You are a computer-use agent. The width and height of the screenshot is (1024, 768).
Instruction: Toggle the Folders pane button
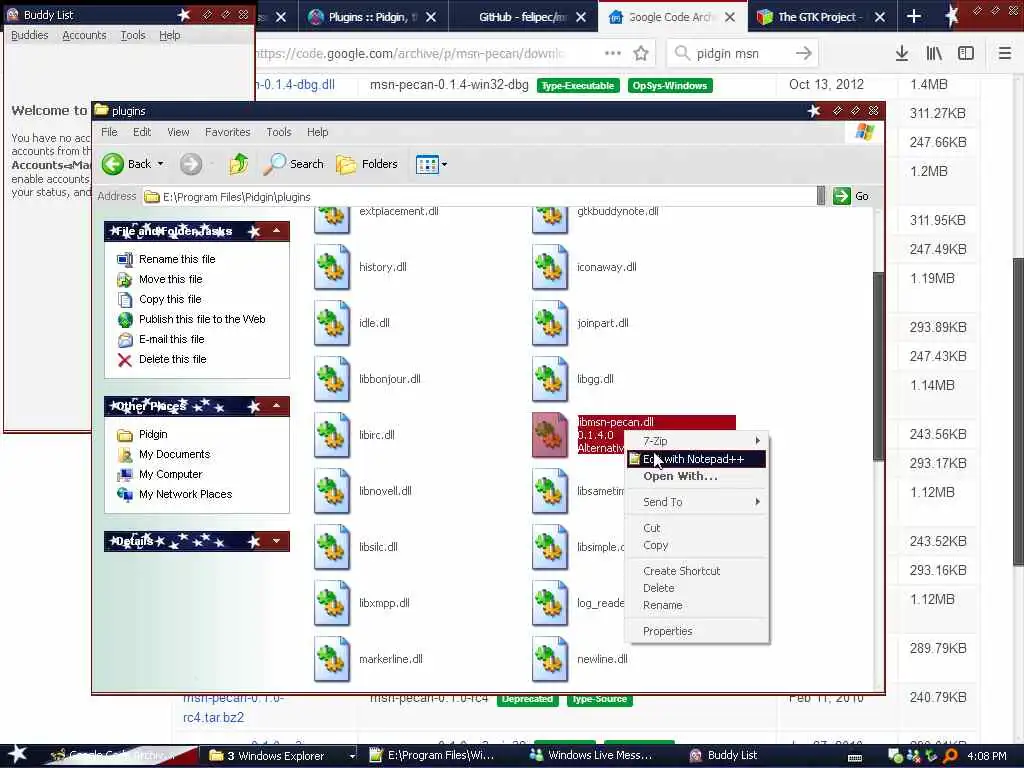(366, 164)
